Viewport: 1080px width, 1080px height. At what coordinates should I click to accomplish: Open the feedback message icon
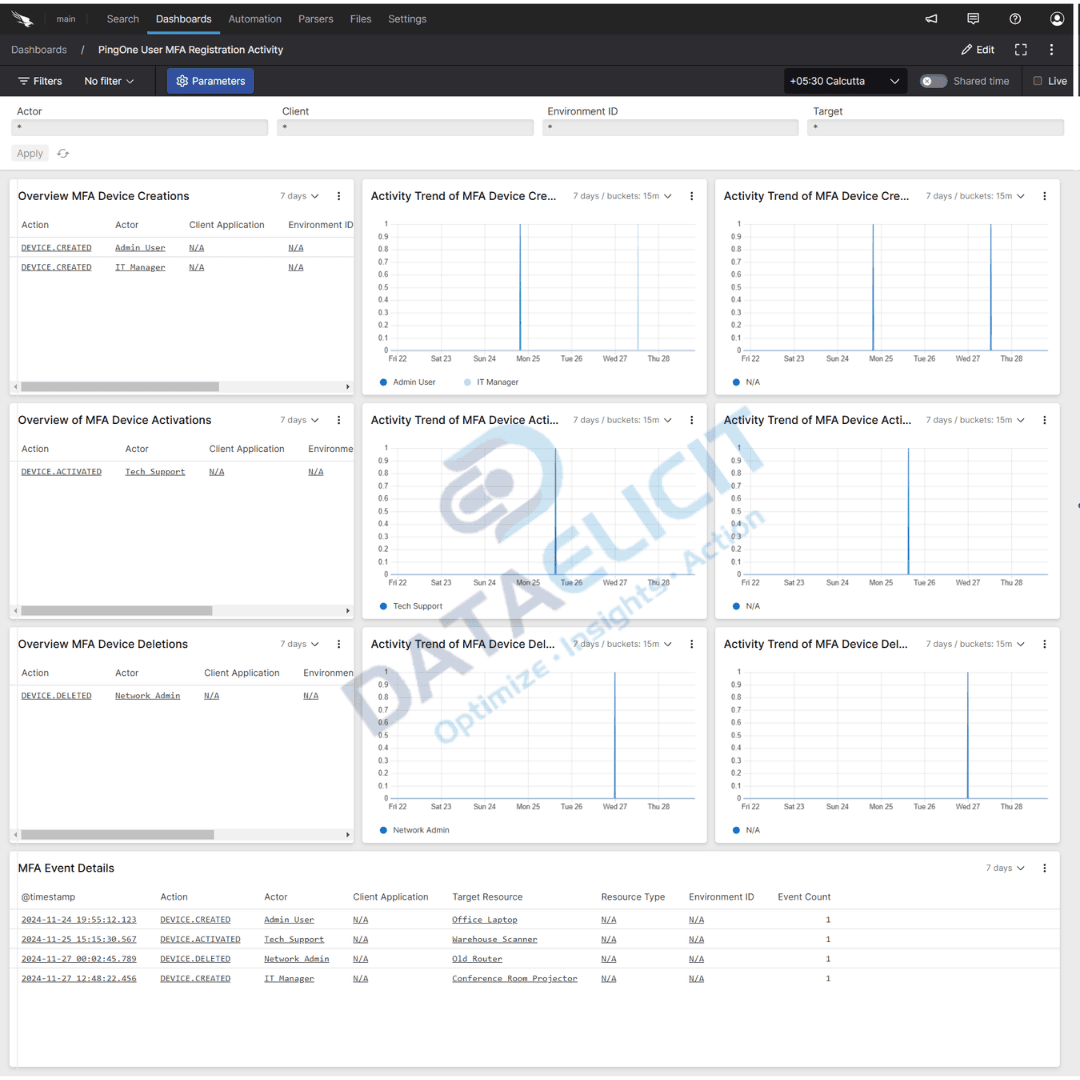[x=972, y=18]
